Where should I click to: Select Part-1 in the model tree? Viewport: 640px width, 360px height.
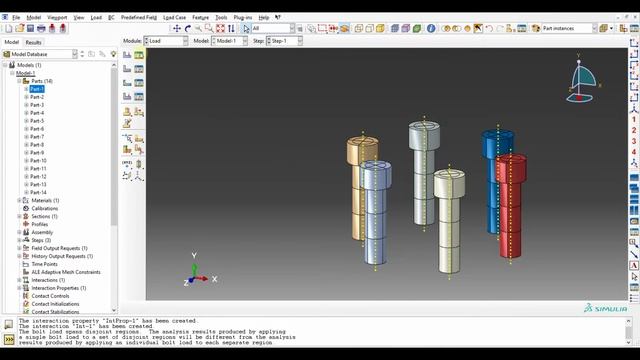[x=37, y=89]
